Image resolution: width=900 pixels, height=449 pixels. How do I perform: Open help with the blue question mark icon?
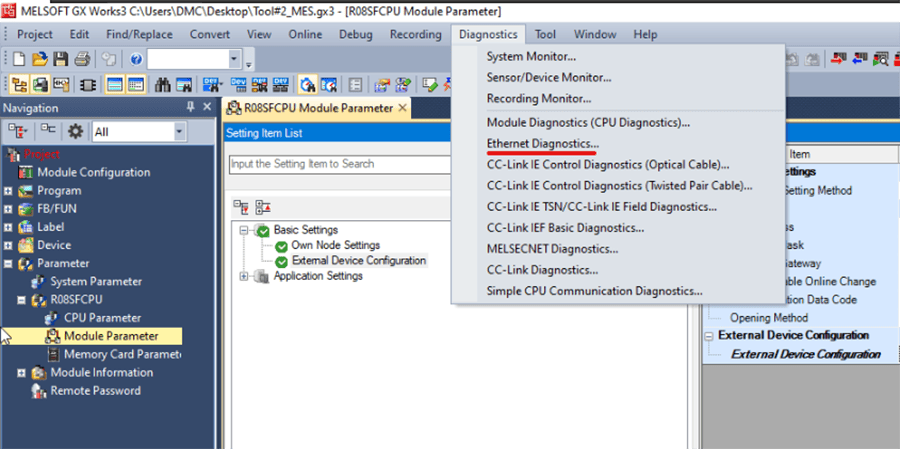136,59
